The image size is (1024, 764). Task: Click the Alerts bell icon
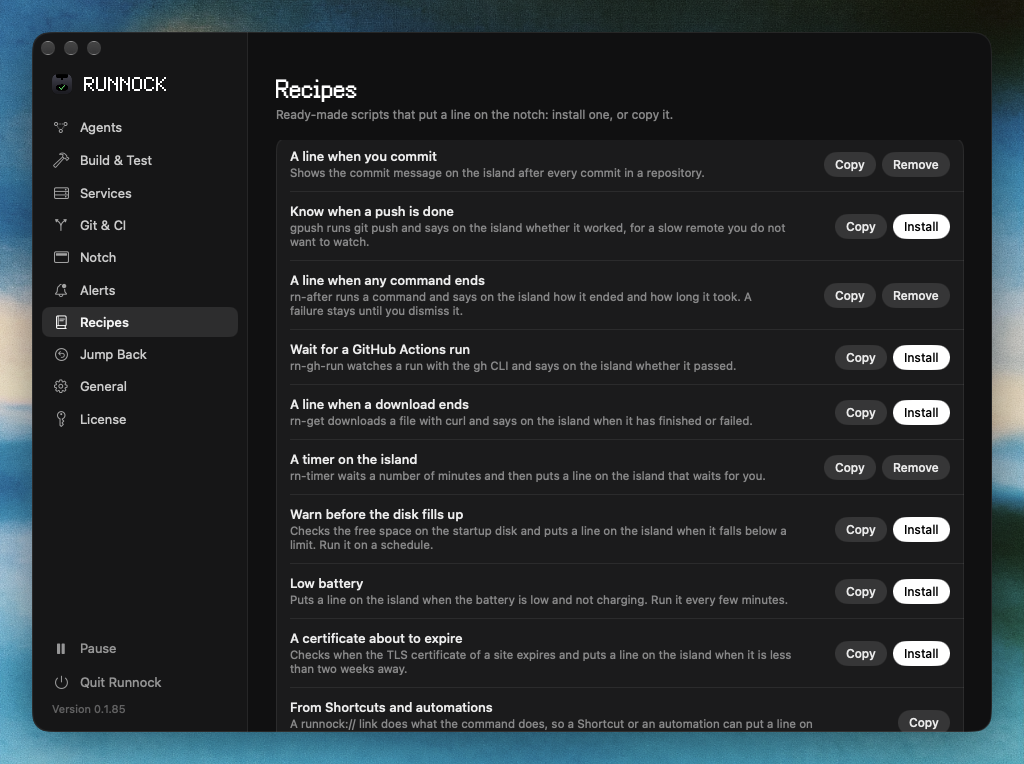(x=61, y=290)
